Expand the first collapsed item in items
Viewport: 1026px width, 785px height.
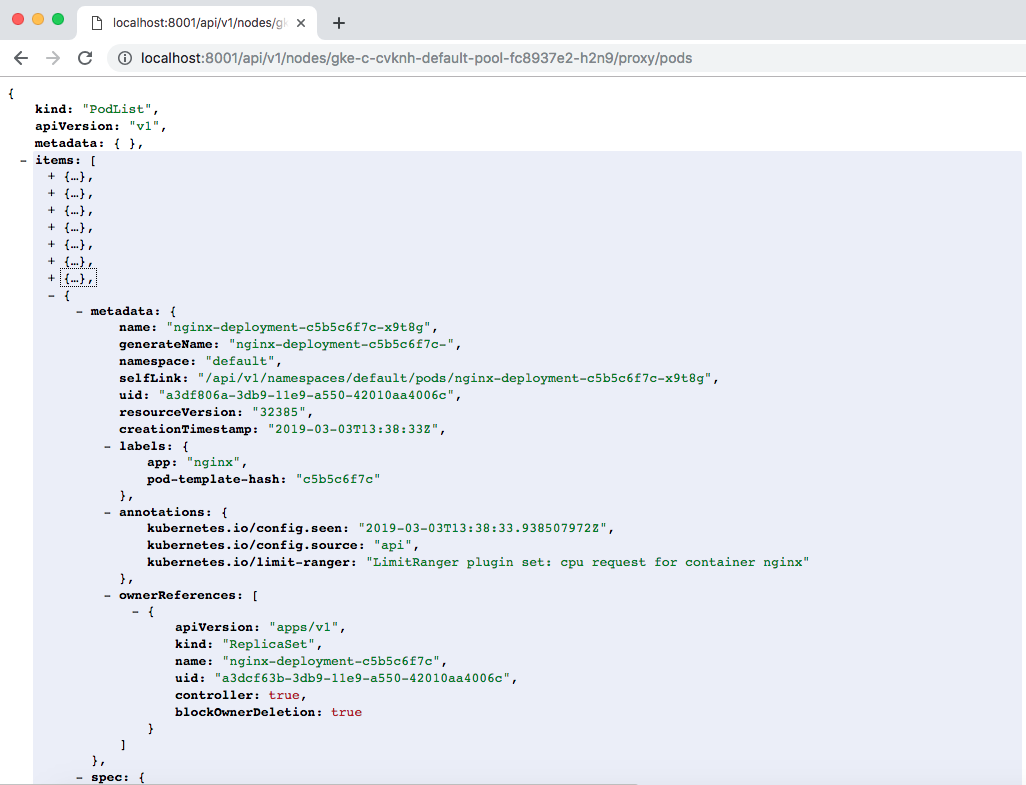point(51,177)
